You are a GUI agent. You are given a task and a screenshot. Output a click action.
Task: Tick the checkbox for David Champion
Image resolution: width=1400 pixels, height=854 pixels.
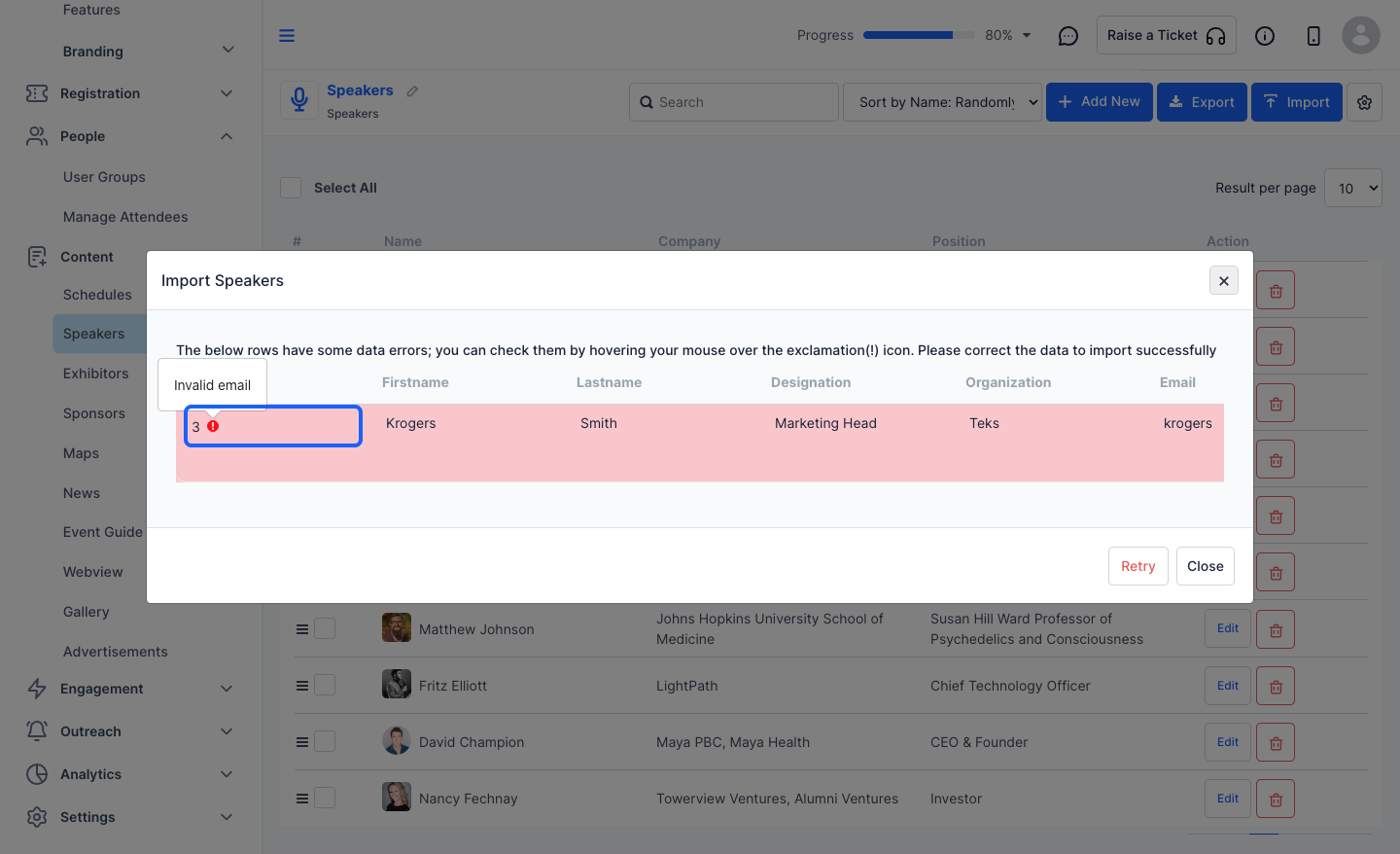[x=325, y=742]
